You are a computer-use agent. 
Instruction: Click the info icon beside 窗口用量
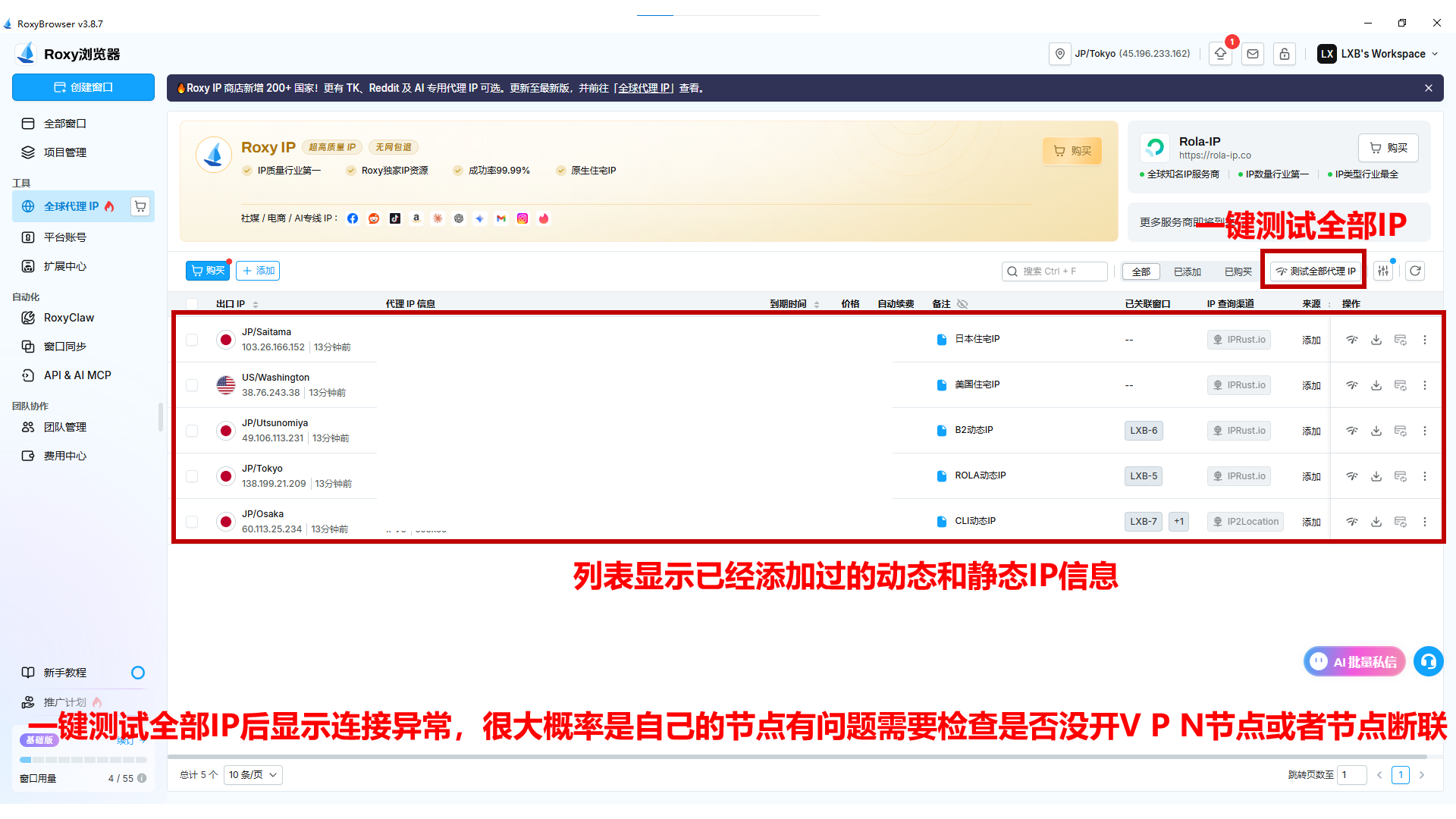pyautogui.click(x=142, y=778)
